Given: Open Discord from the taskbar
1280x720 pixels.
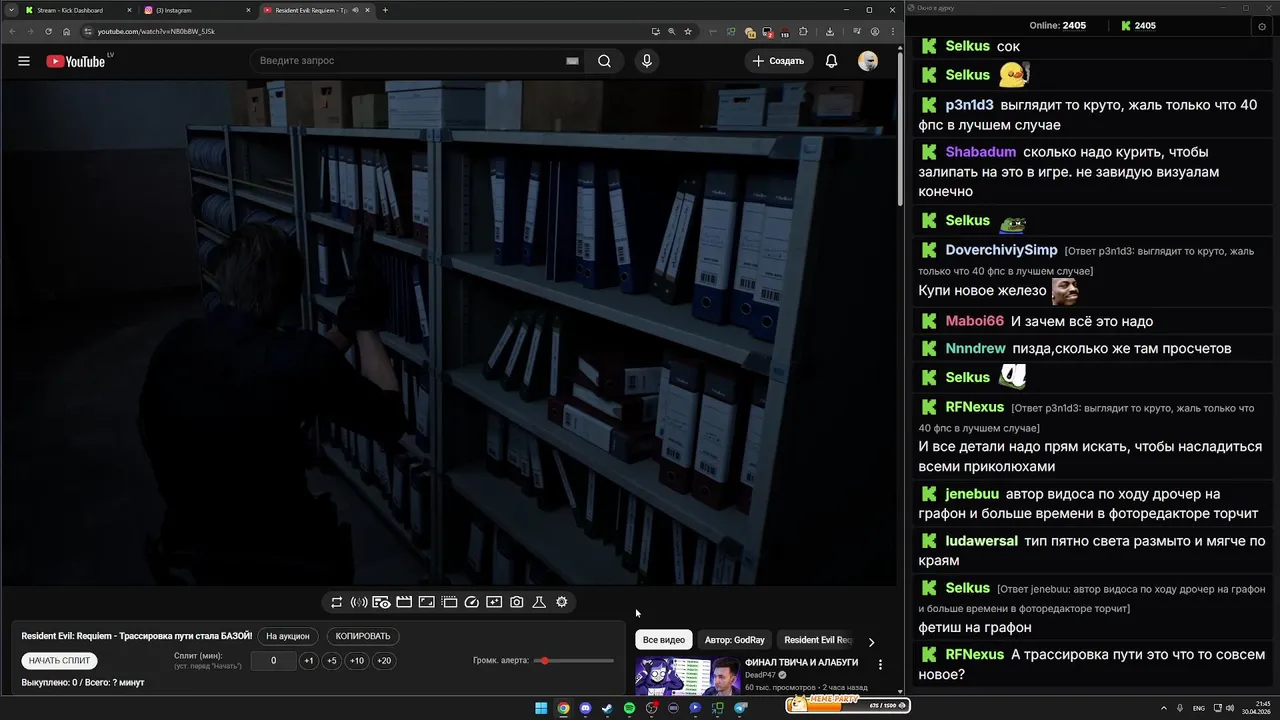Looking at the screenshot, I should (x=585, y=708).
